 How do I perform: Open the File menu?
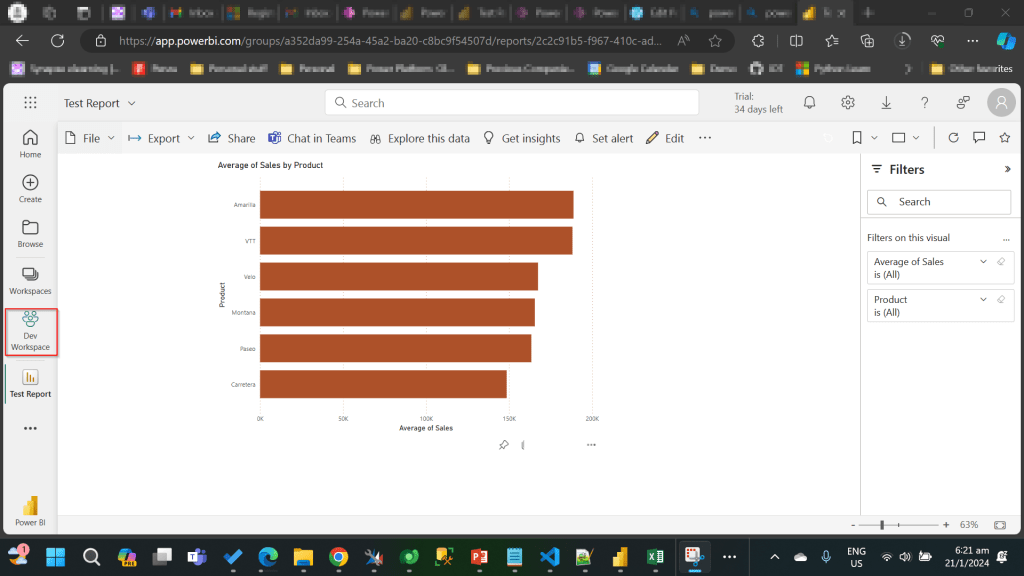[x=90, y=138]
